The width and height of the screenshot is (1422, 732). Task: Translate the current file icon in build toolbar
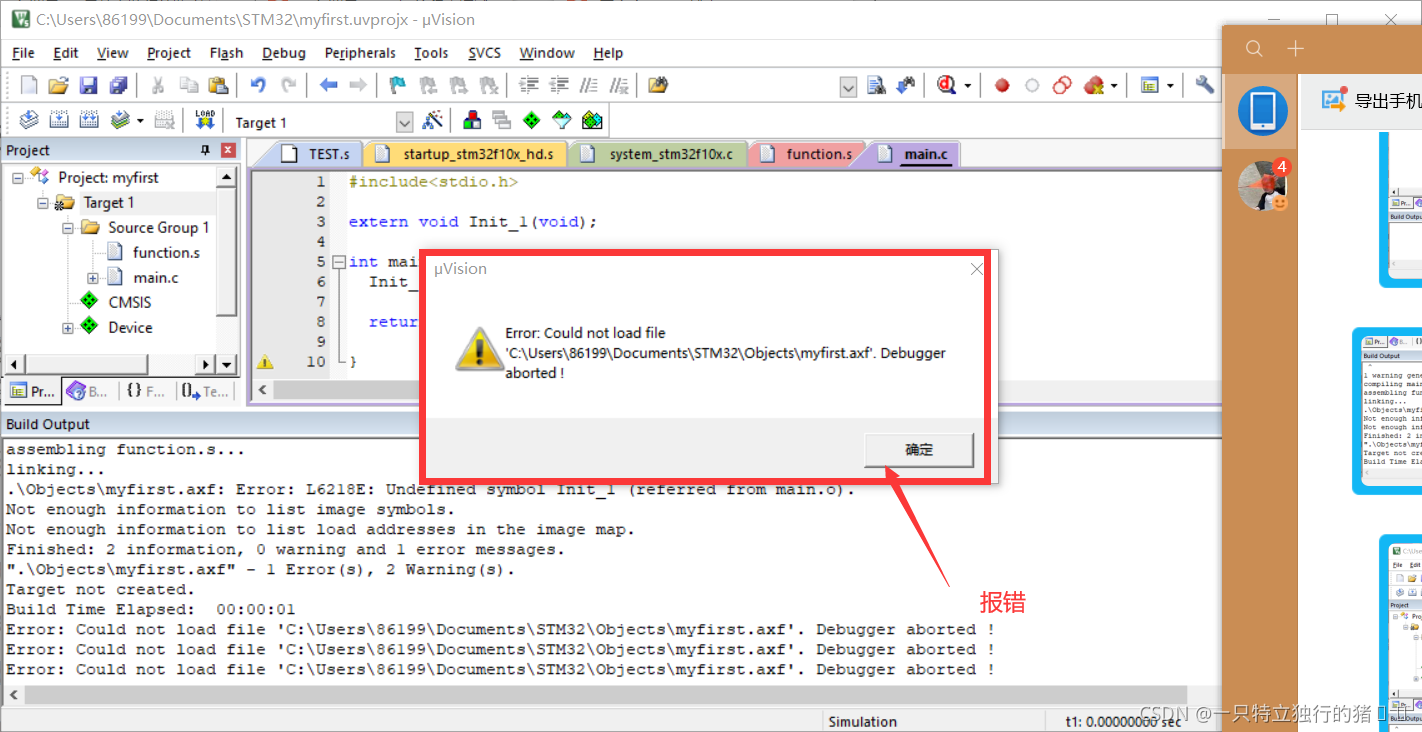coord(29,121)
